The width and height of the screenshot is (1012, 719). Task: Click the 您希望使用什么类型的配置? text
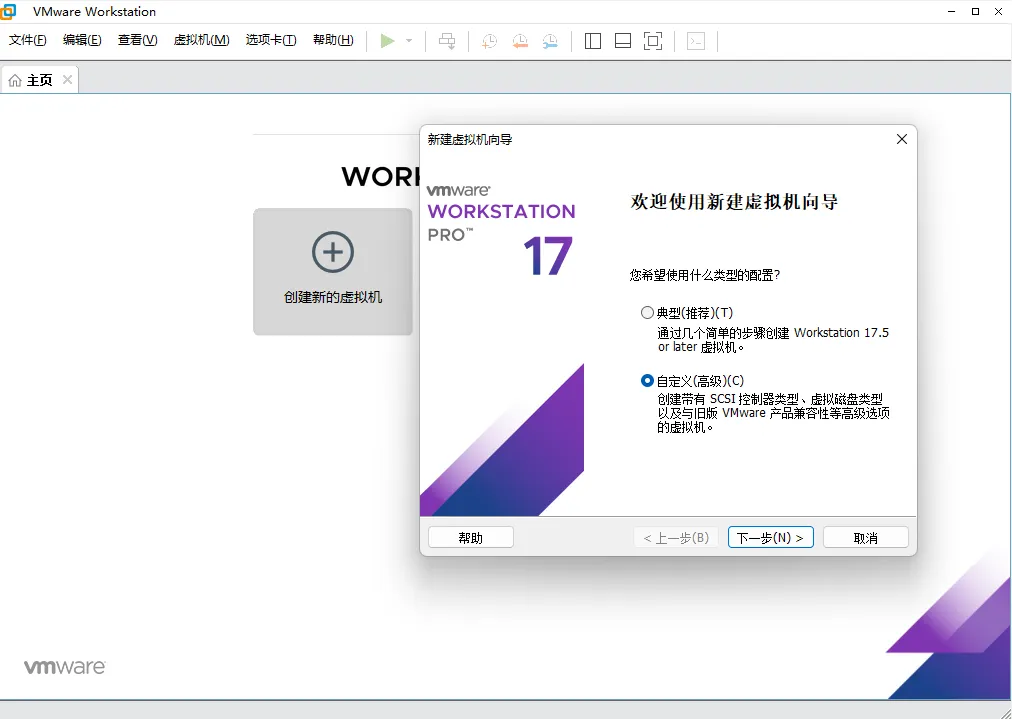pyautogui.click(x=705, y=276)
